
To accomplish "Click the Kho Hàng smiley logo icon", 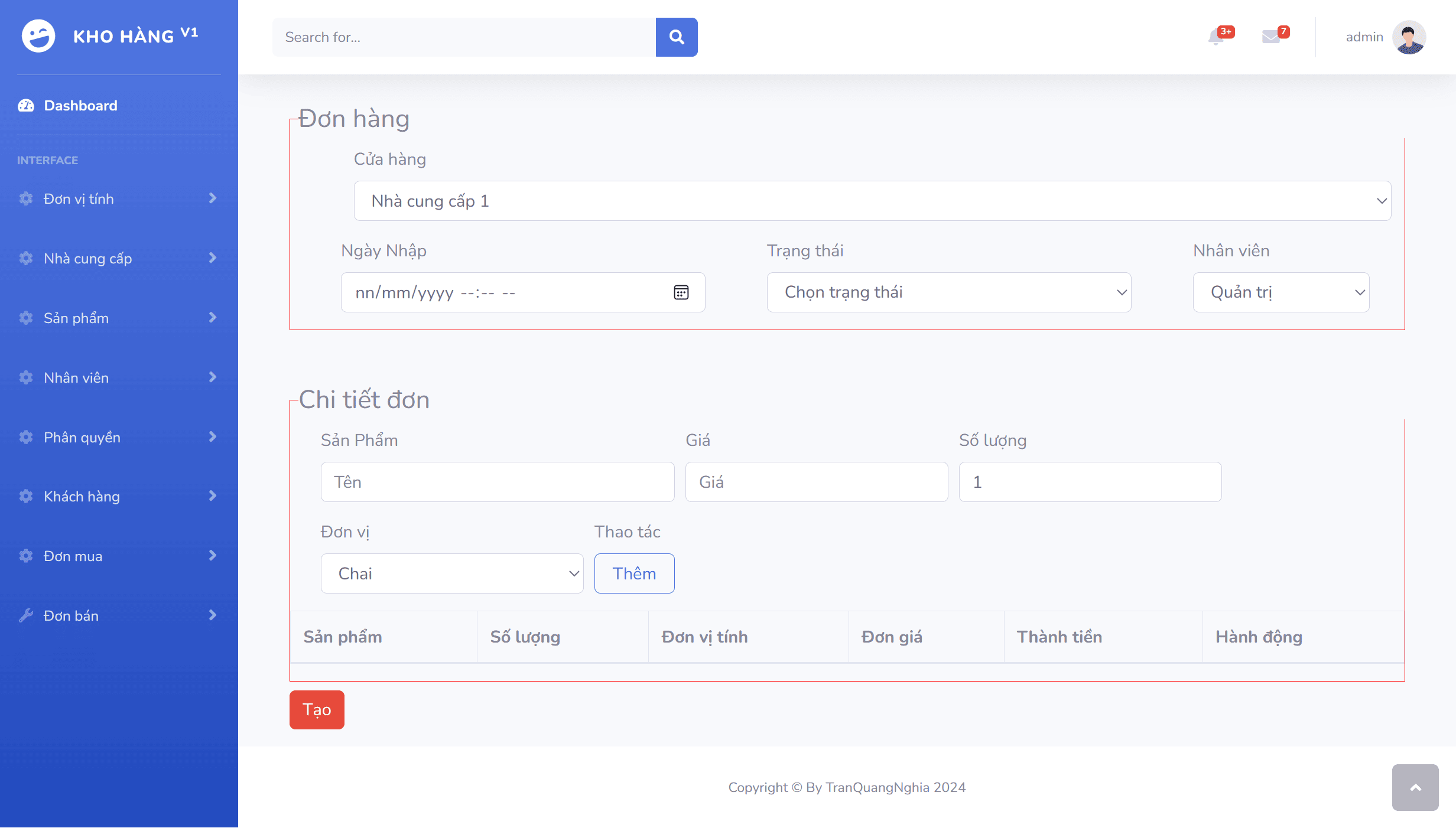I will 38,37.
